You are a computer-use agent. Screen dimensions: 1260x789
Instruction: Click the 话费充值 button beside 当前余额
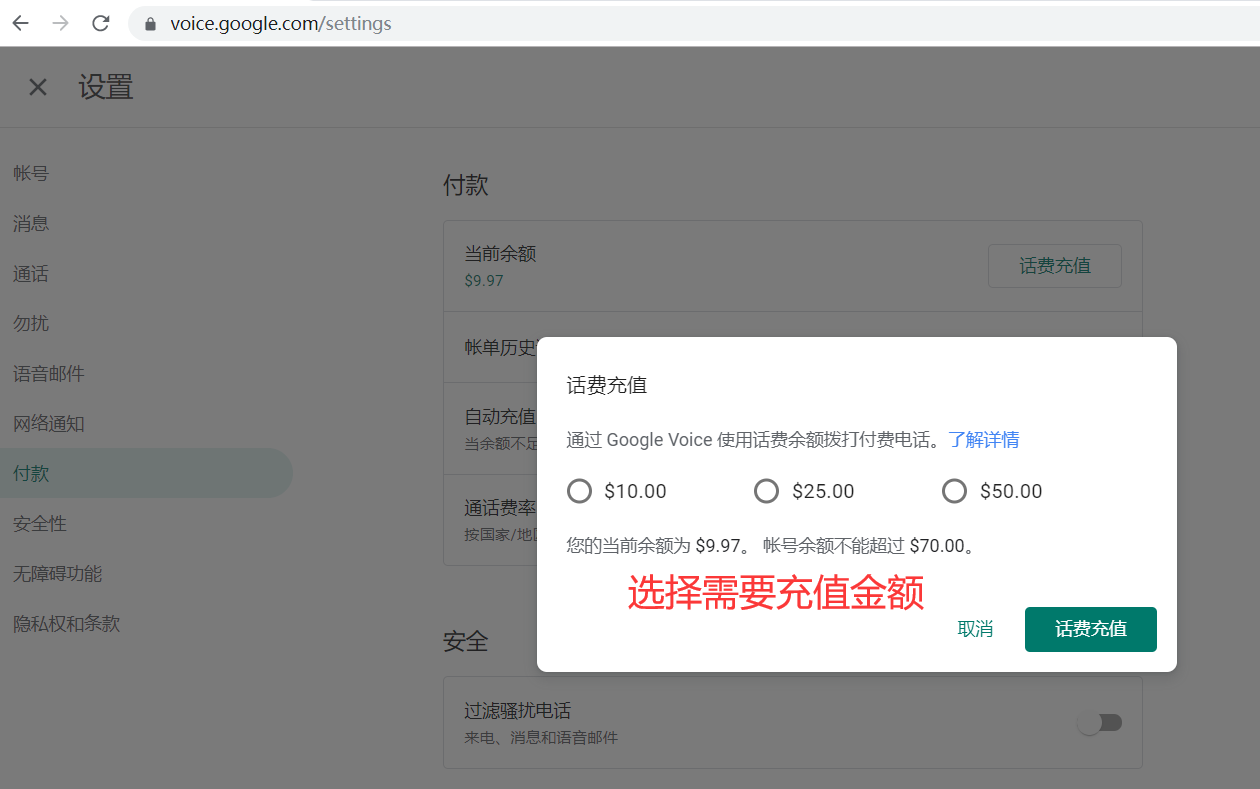(x=1055, y=266)
